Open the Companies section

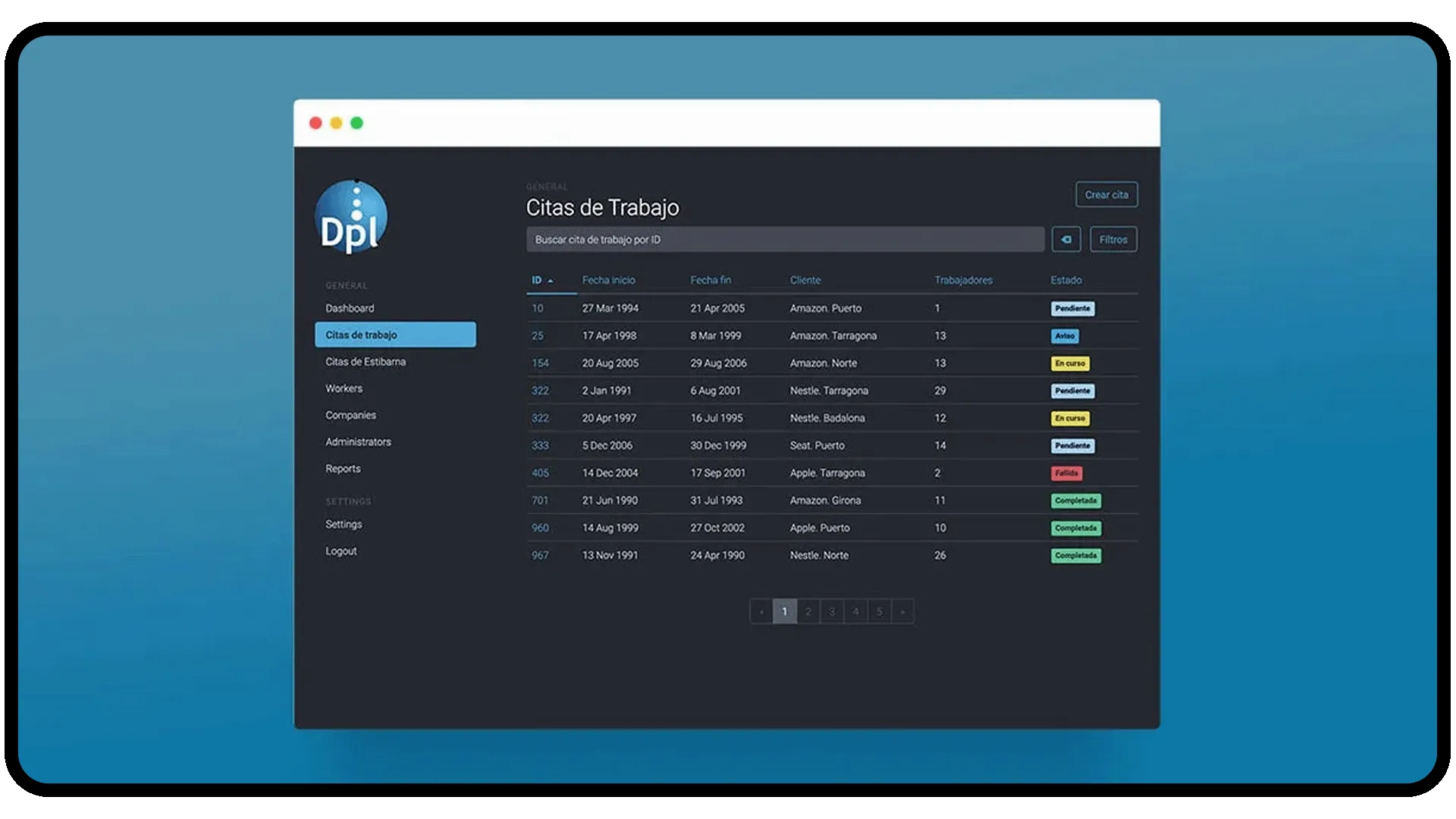pos(351,415)
